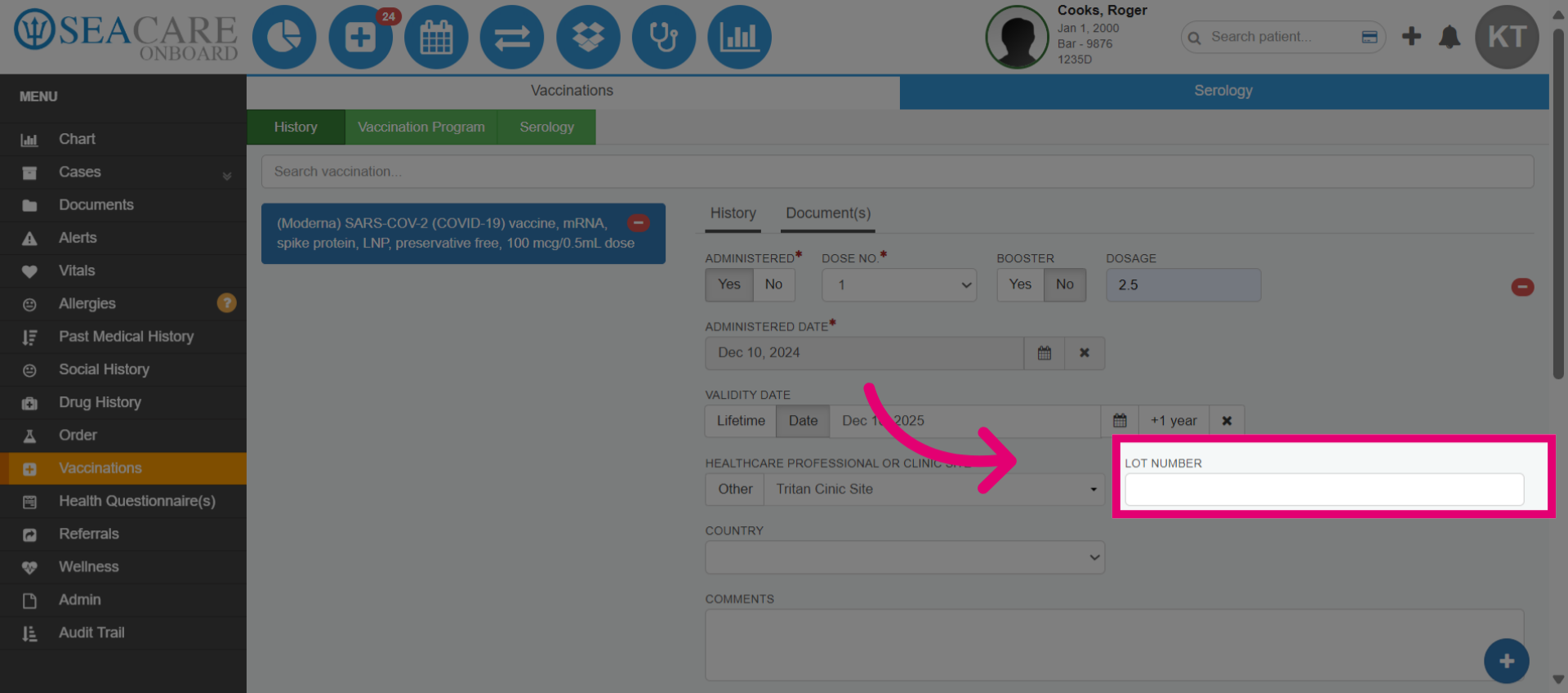The height and width of the screenshot is (693, 1568).
Task: Open the Tritan Clinic Site dropdown
Action: [934, 489]
